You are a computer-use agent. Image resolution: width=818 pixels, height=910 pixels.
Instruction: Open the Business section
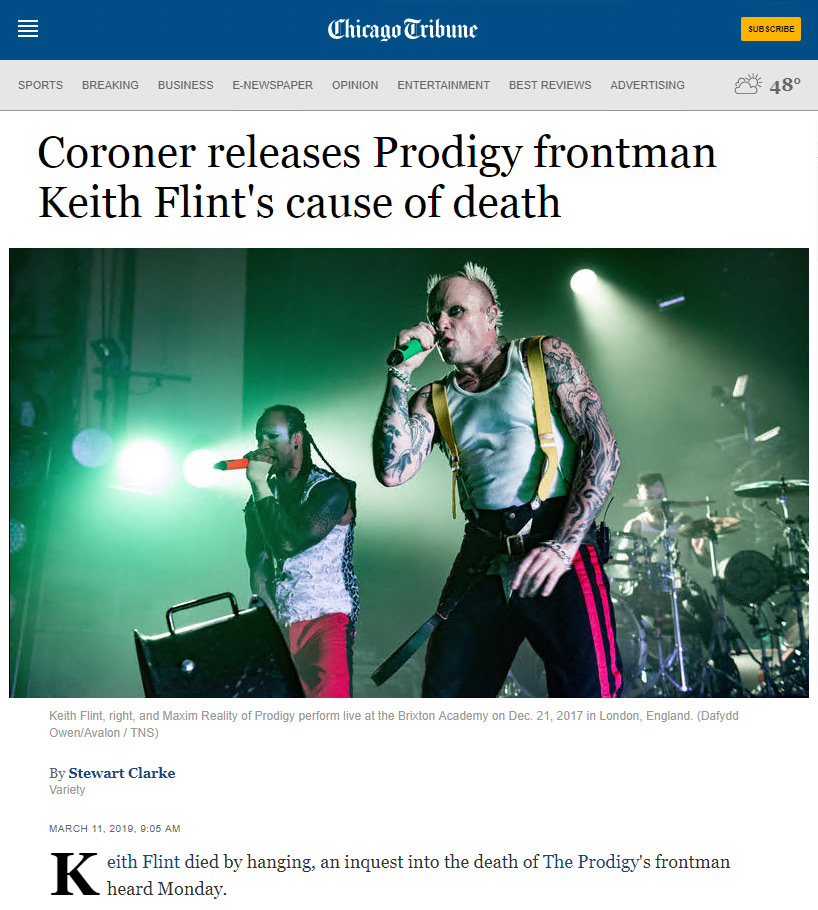(186, 85)
